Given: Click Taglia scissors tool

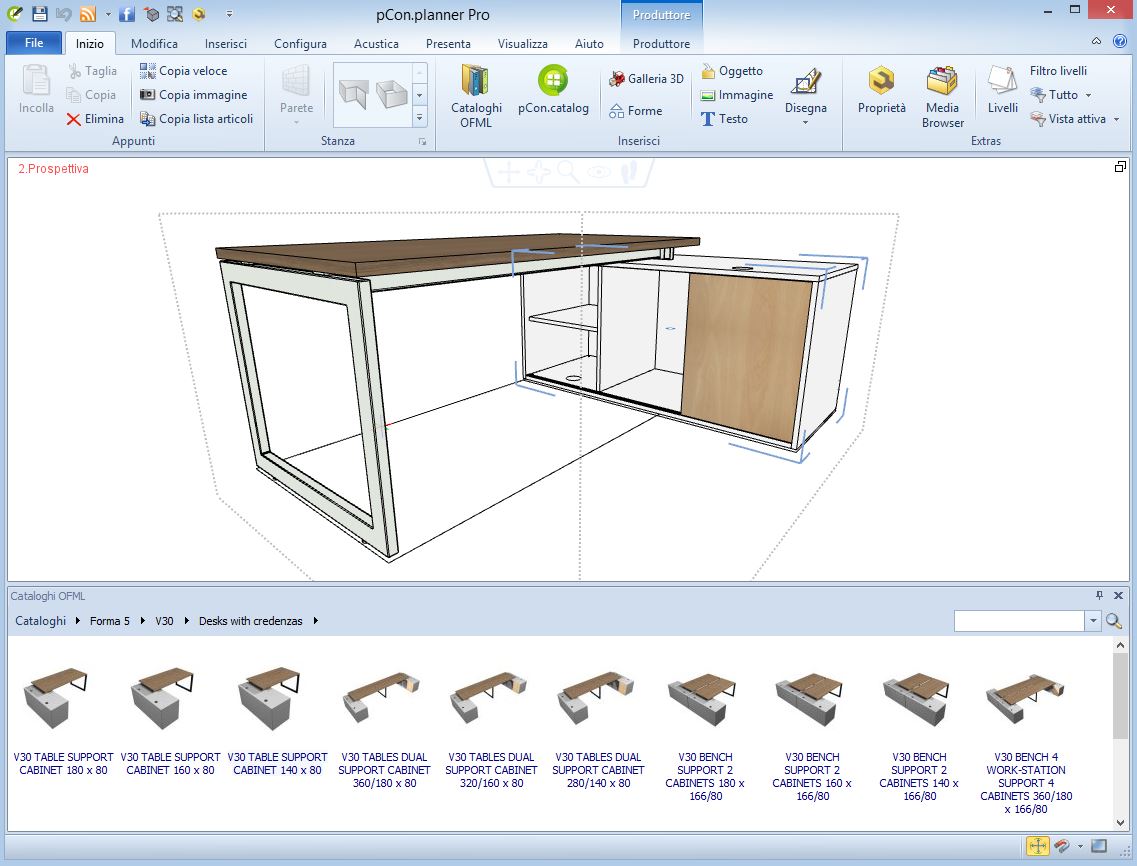Looking at the screenshot, I should point(92,71).
